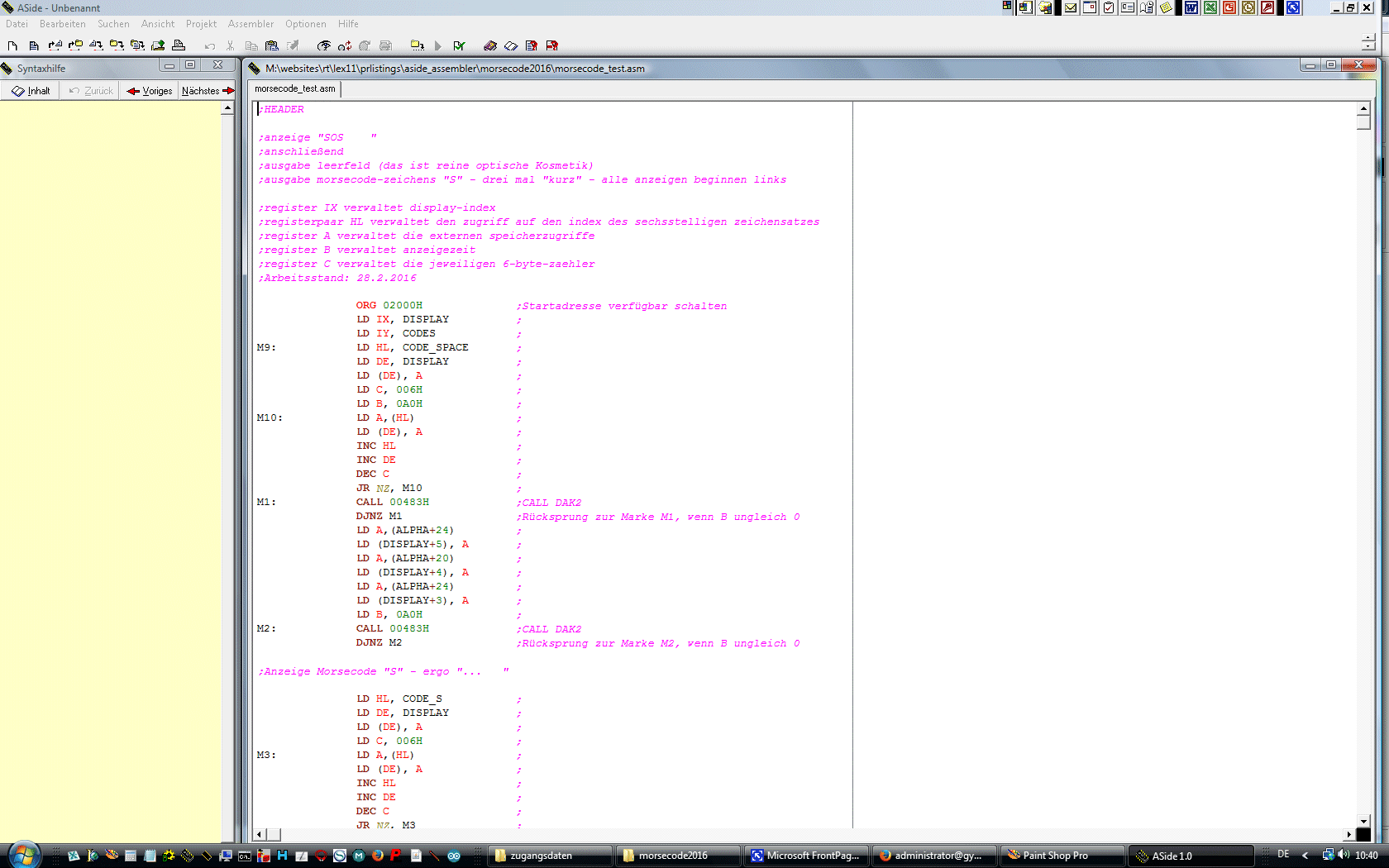Click the 'LD HL, CODE_S' line

[x=399, y=699]
